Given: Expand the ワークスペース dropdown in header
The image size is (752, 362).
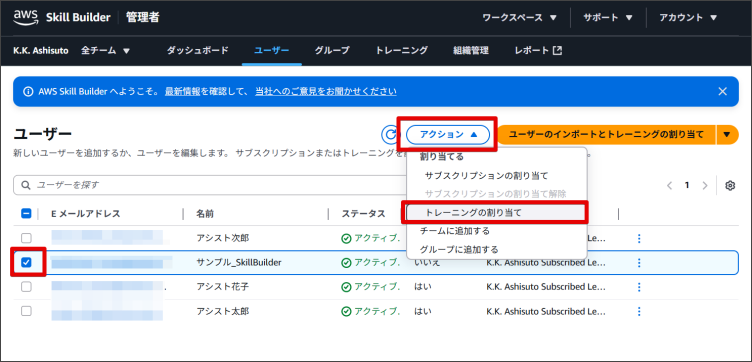Looking at the screenshot, I should point(519,18).
